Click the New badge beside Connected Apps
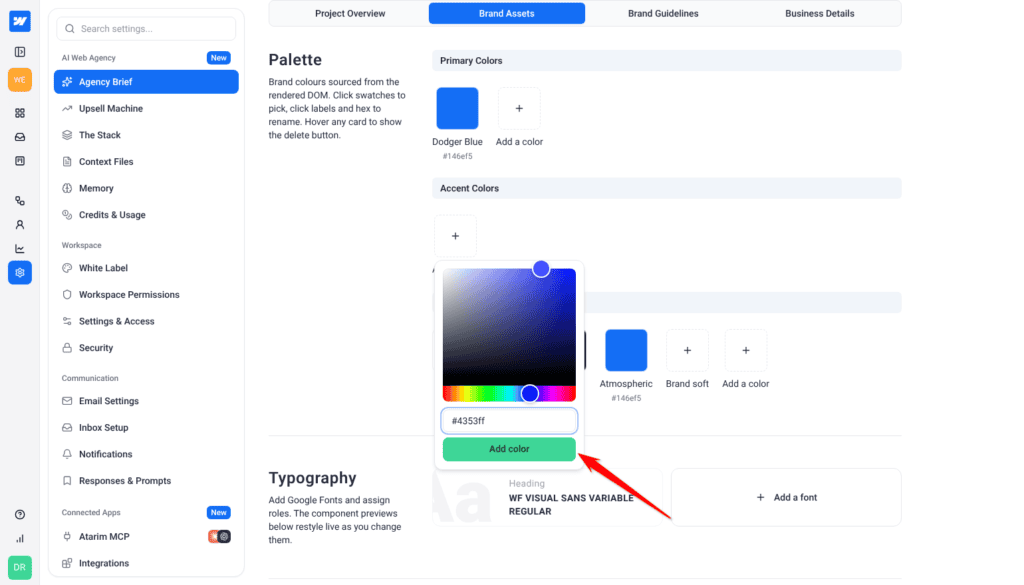 click(x=219, y=513)
